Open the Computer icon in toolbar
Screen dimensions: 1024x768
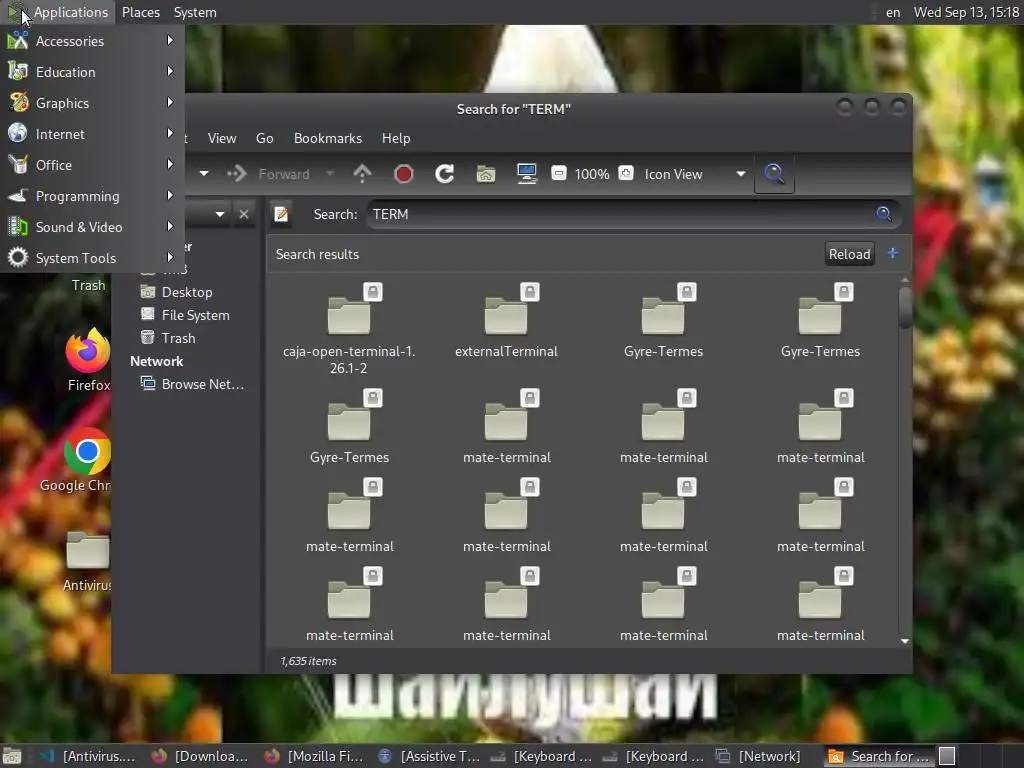(526, 174)
